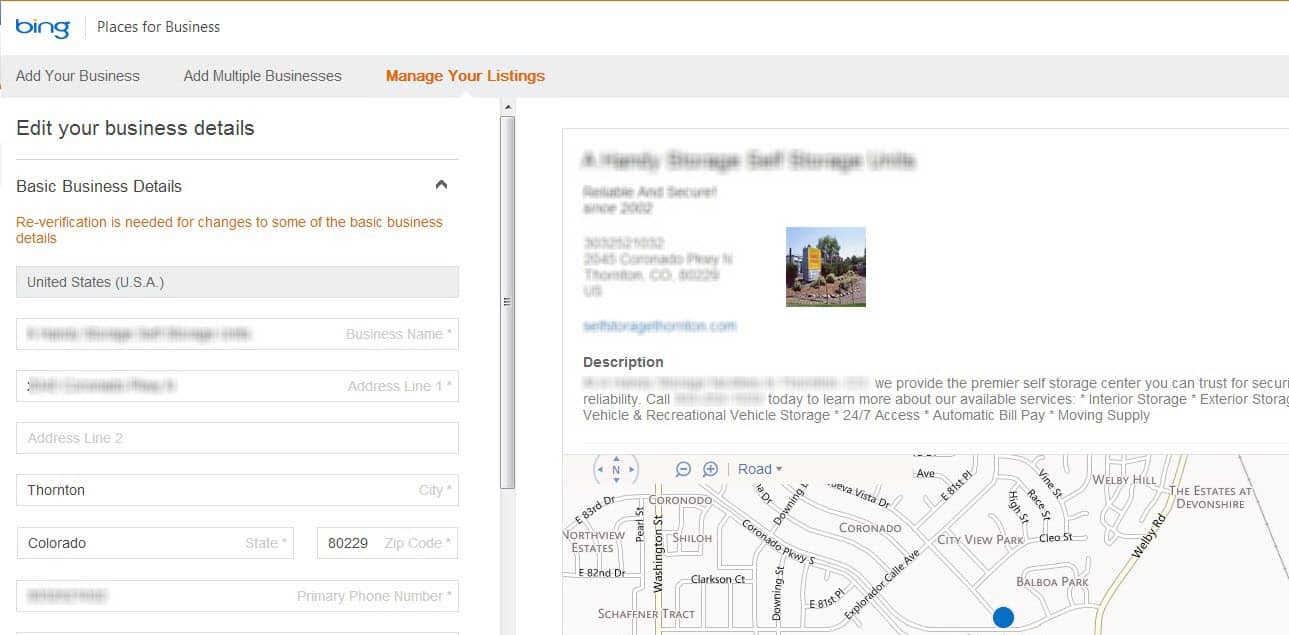
Task: Click the Bing logo
Action: coord(42,27)
